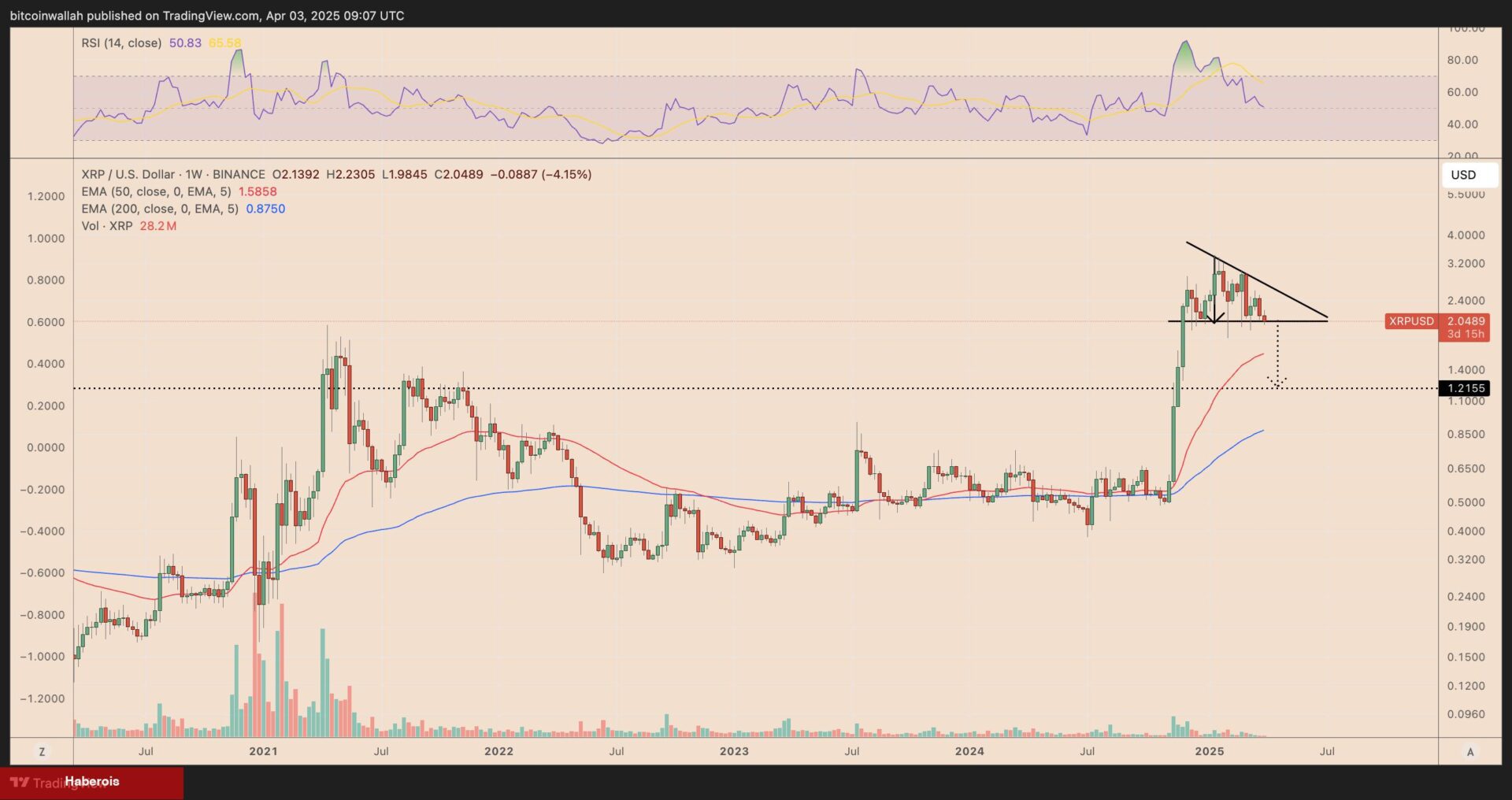Click the volume value 28.2 M

(158, 226)
